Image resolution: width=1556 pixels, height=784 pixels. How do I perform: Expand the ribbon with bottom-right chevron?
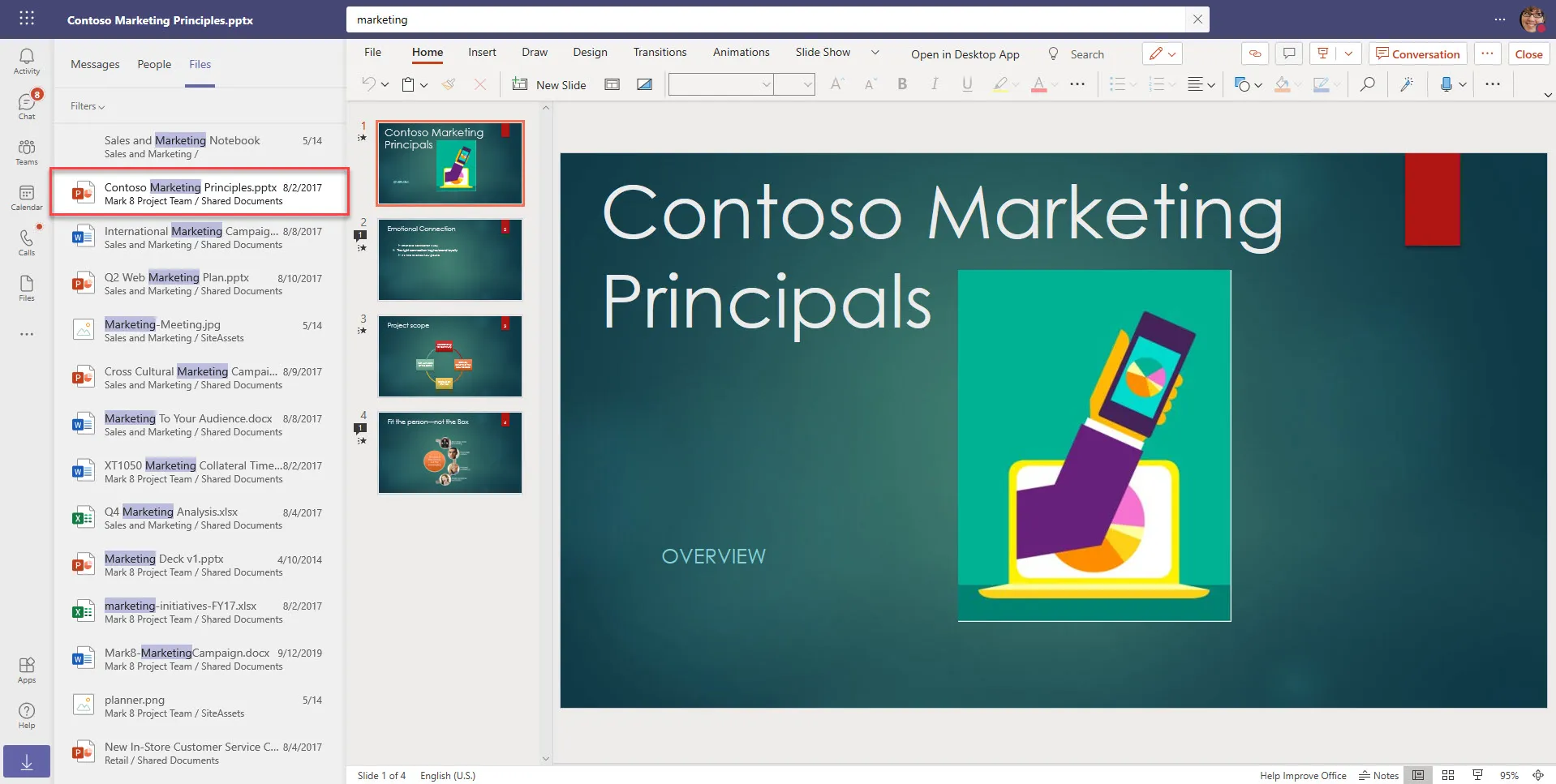(1547, 95)
